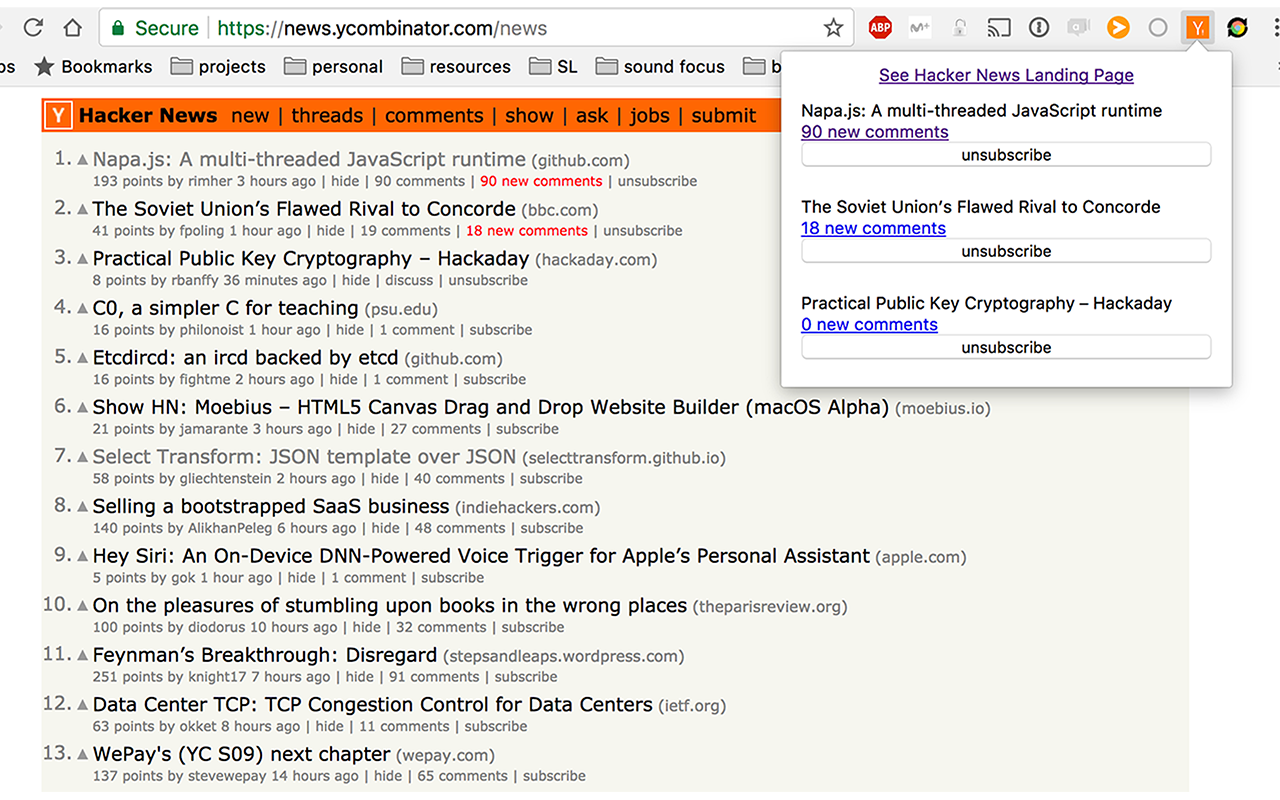View user diodorus profile link
1280x800 pixels.
(x=217, y=628)
